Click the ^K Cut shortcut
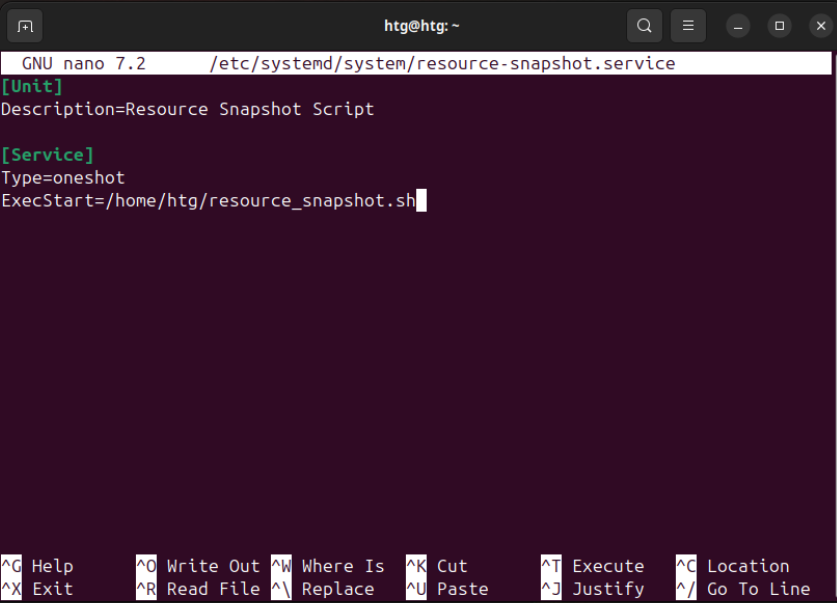Image resolution: width=837 pixels, height=603 pixels. 437,566
